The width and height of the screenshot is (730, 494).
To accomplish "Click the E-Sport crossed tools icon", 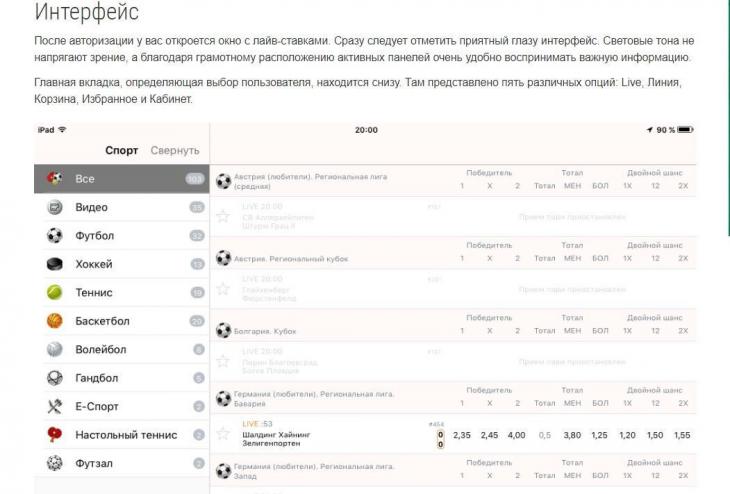I will 54,407.
